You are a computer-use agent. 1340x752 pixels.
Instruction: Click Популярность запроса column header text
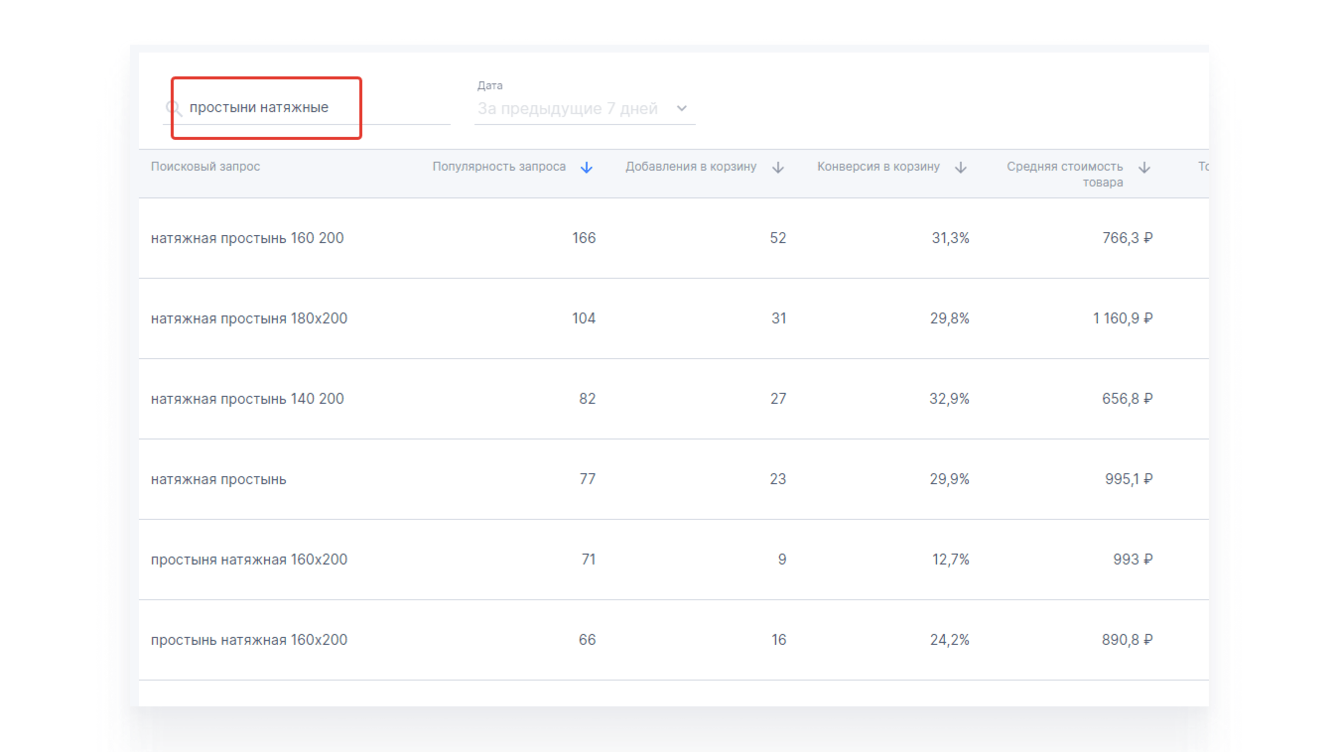(x=499, y=167)
